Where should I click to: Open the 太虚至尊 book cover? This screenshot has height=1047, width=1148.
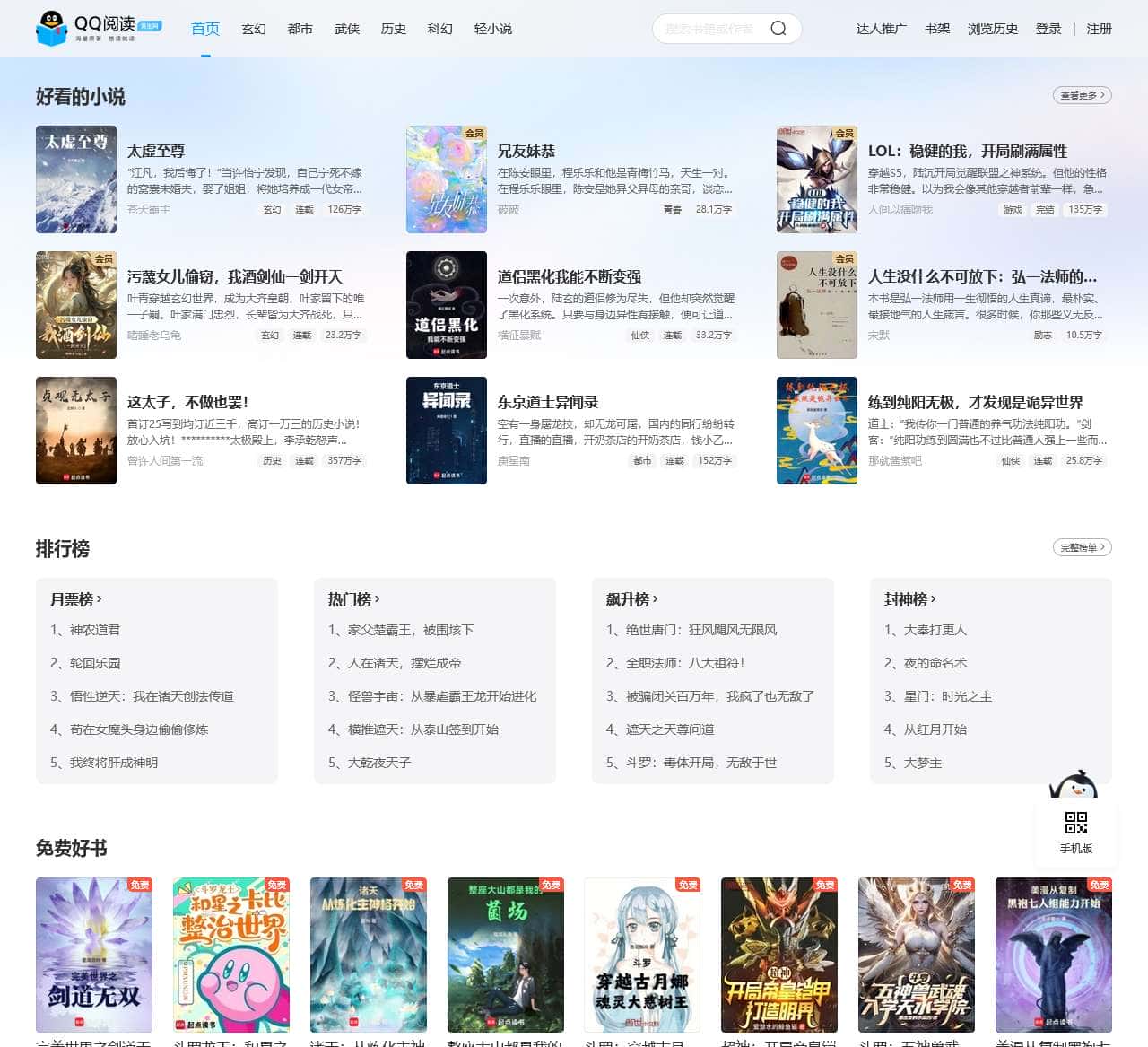76,179
